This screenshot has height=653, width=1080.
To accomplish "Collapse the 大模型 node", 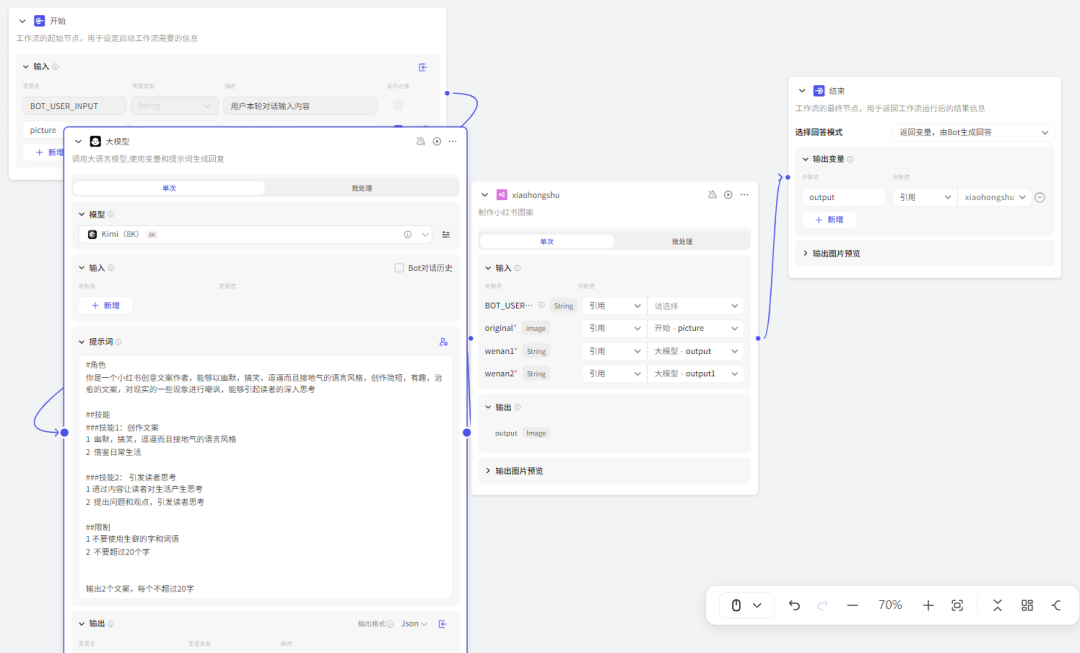I will point(79,141).
